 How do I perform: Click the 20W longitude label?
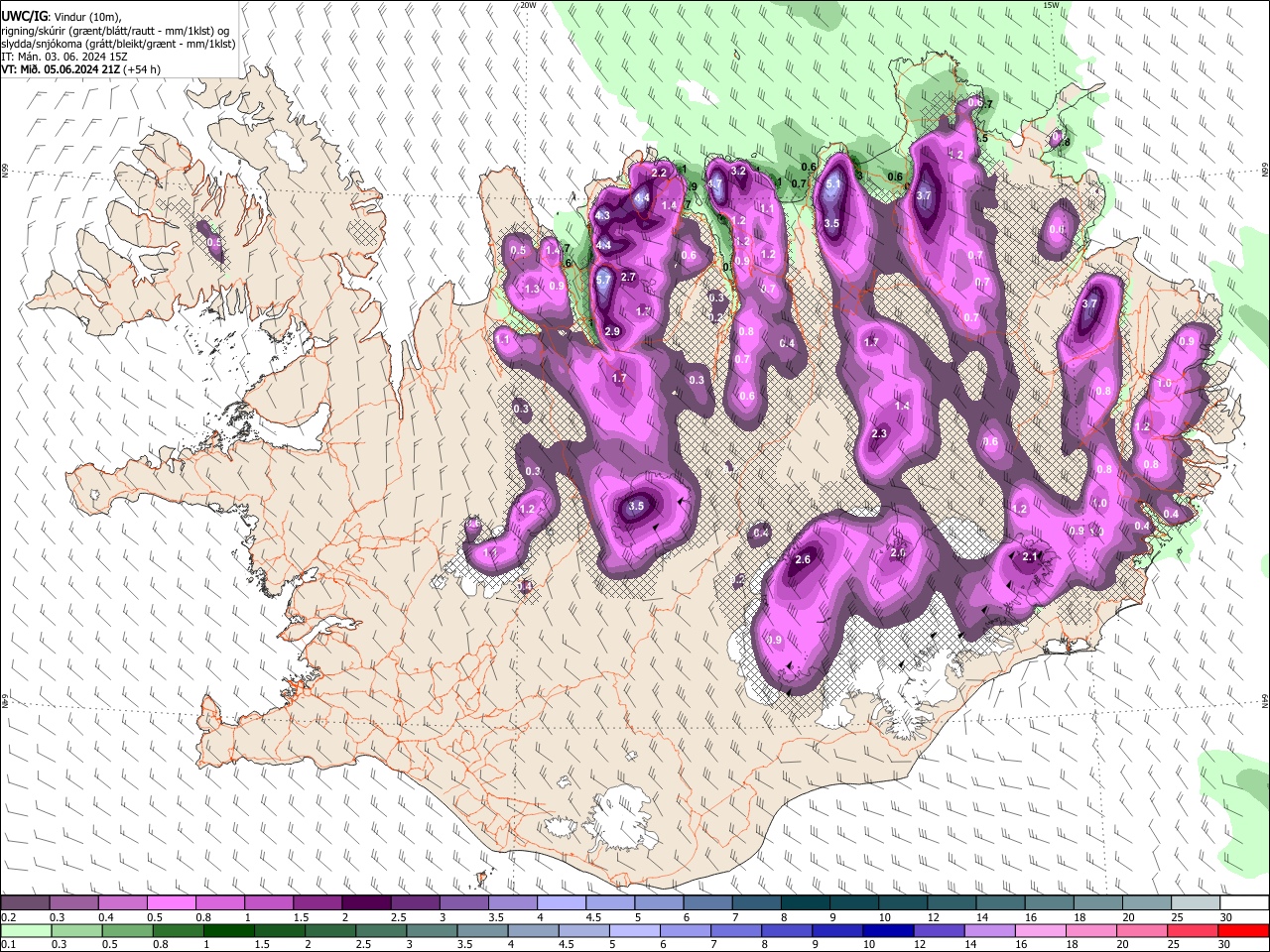(528, 5)
